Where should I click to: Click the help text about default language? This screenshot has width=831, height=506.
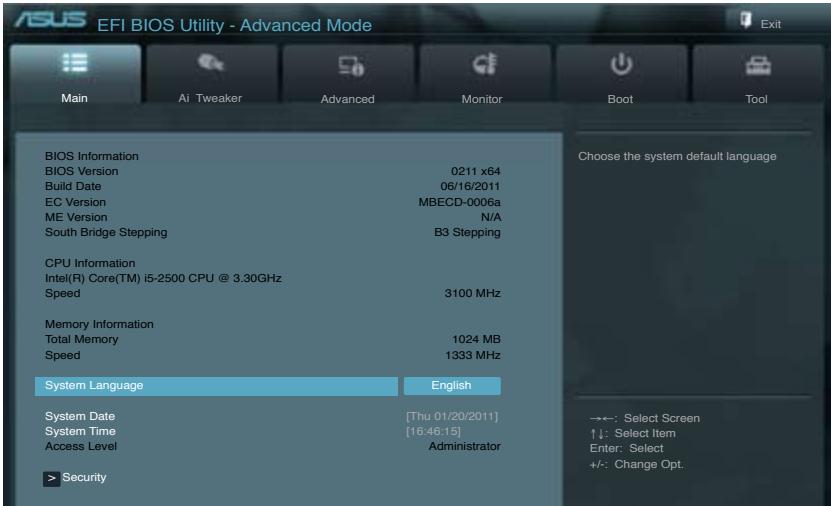tap(677, 156)
